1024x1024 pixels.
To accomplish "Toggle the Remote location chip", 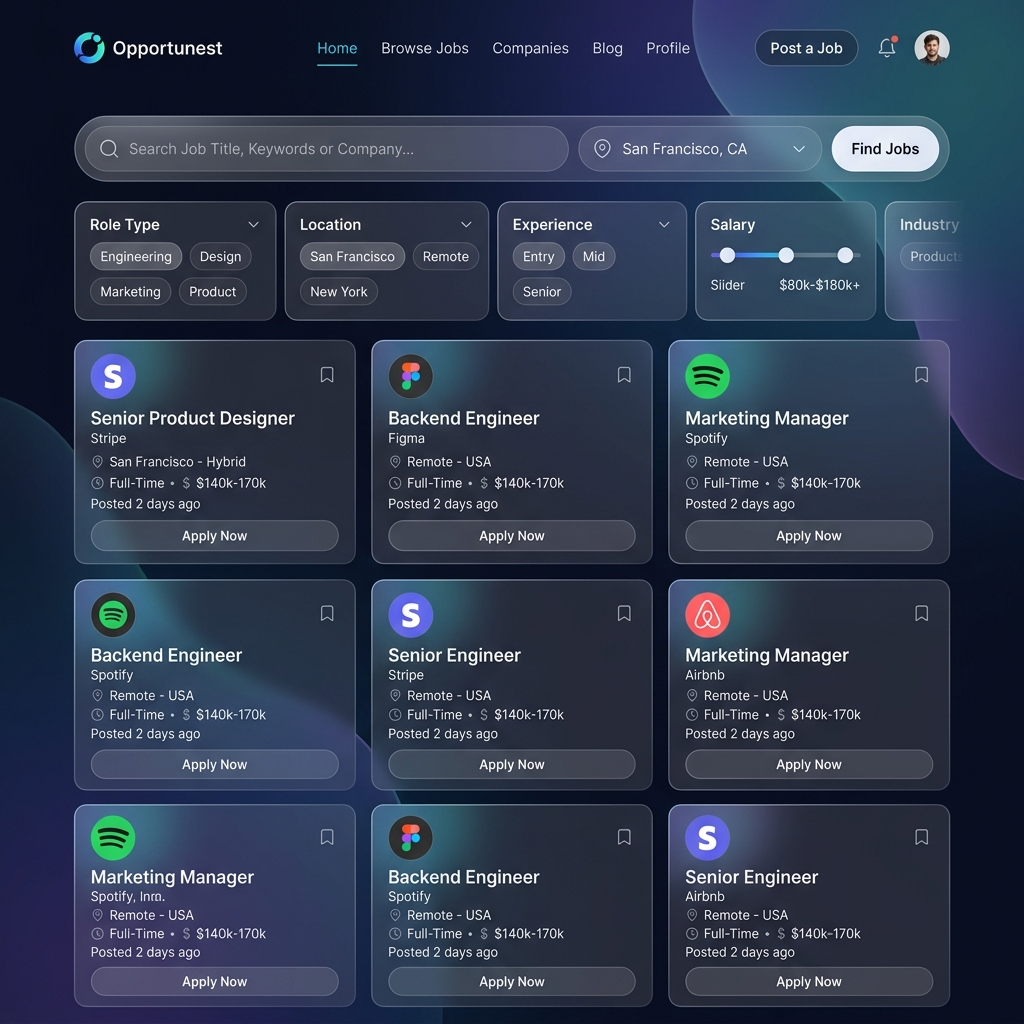I will point(445,257).
